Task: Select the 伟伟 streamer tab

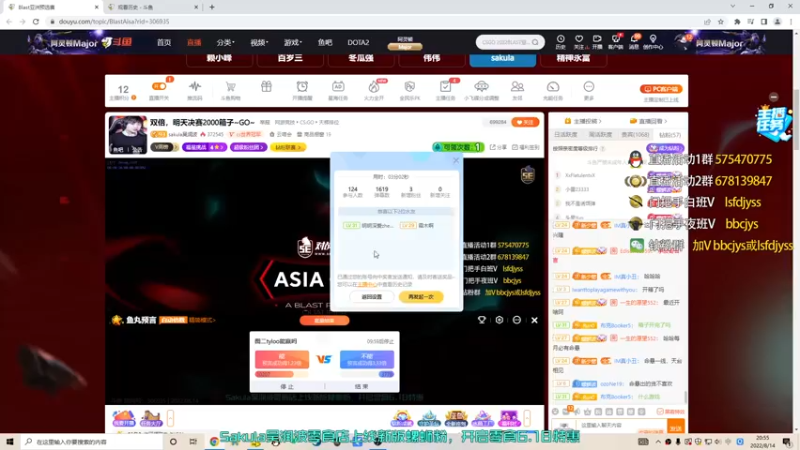Action: 432,58
